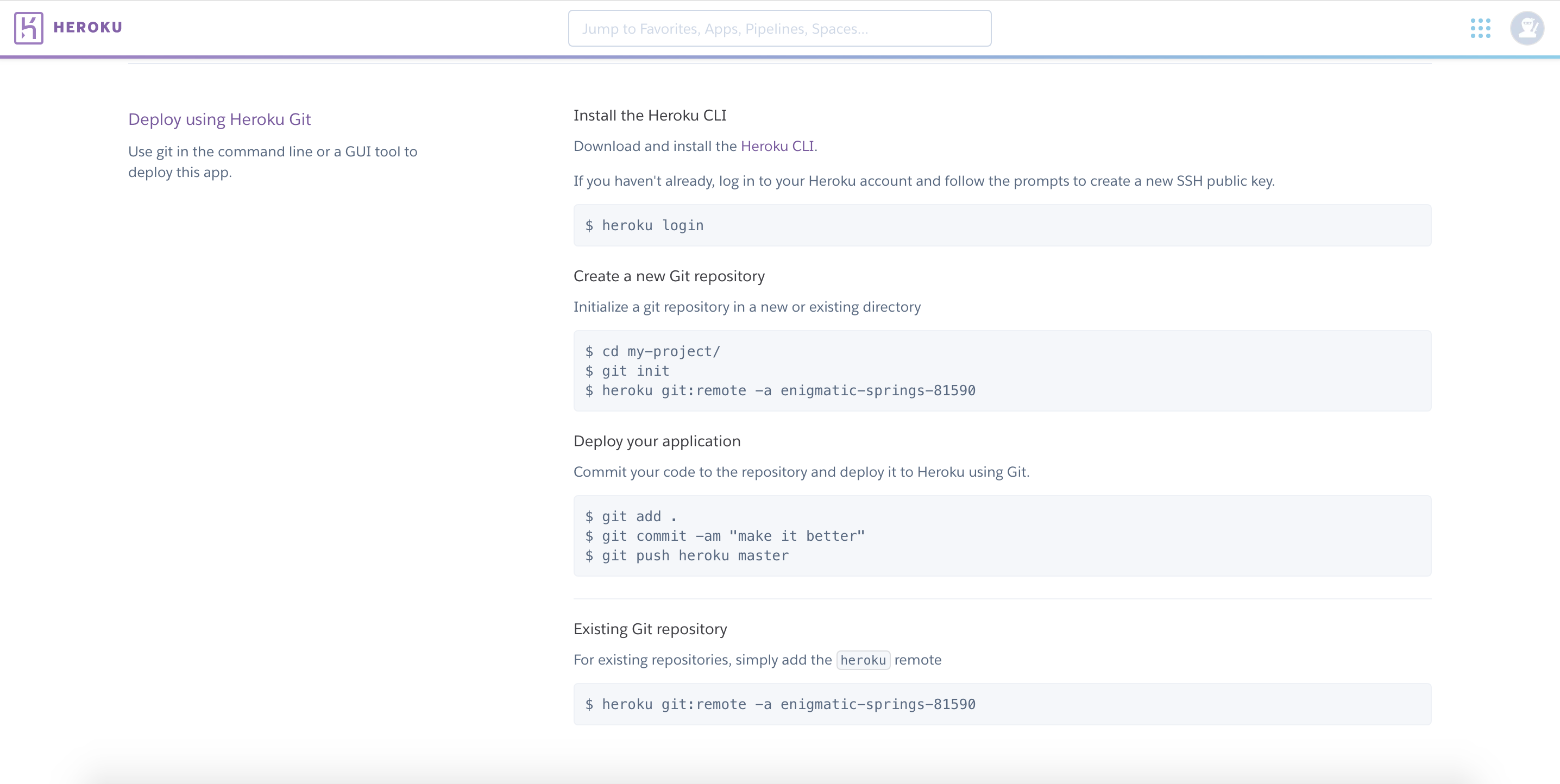Screen dimensions: 1560x784
Task: Click the 'git add .' command line
Action: [631, 516]
